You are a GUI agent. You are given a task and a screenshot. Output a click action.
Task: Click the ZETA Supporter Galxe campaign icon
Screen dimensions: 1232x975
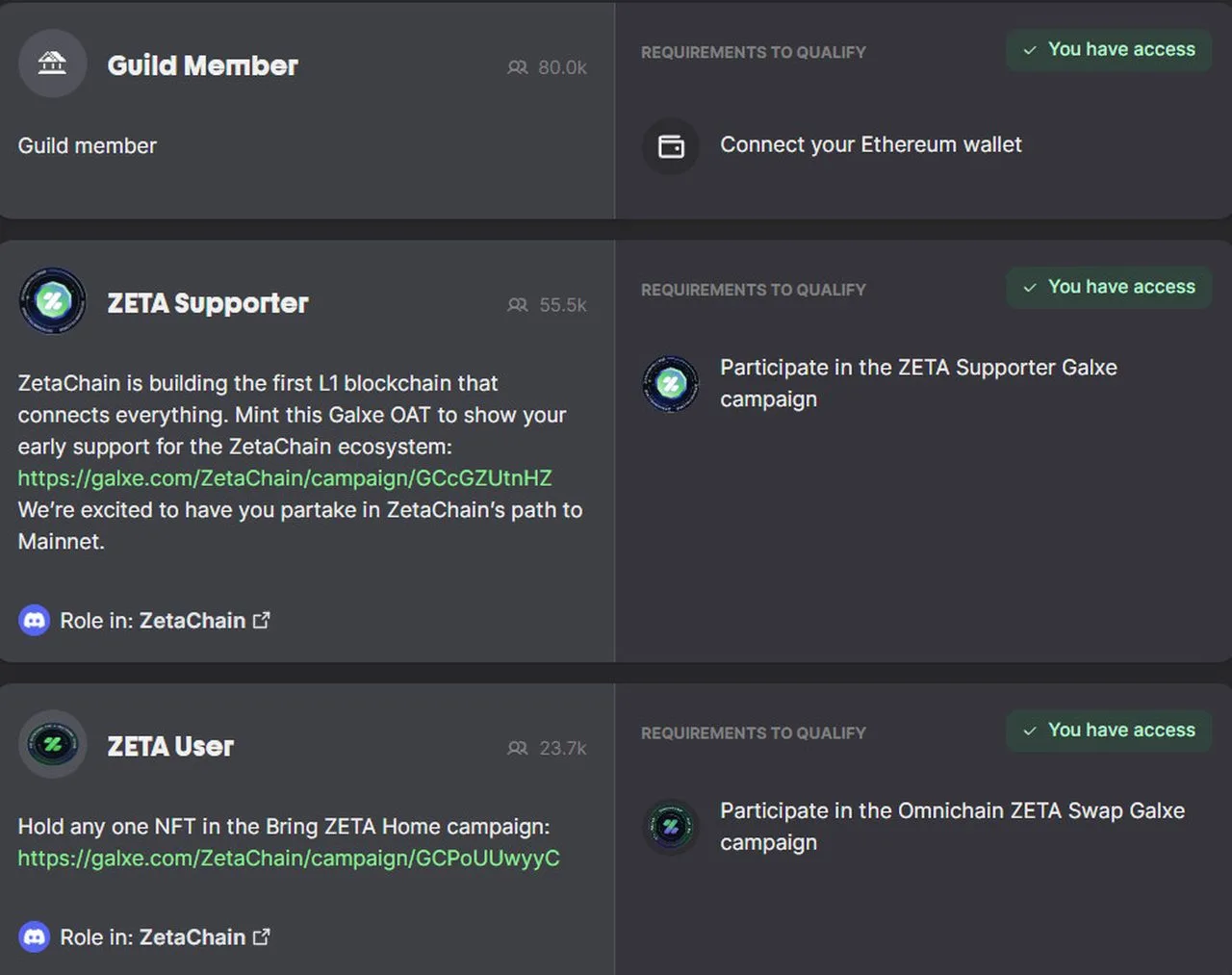tap(671, 384)
